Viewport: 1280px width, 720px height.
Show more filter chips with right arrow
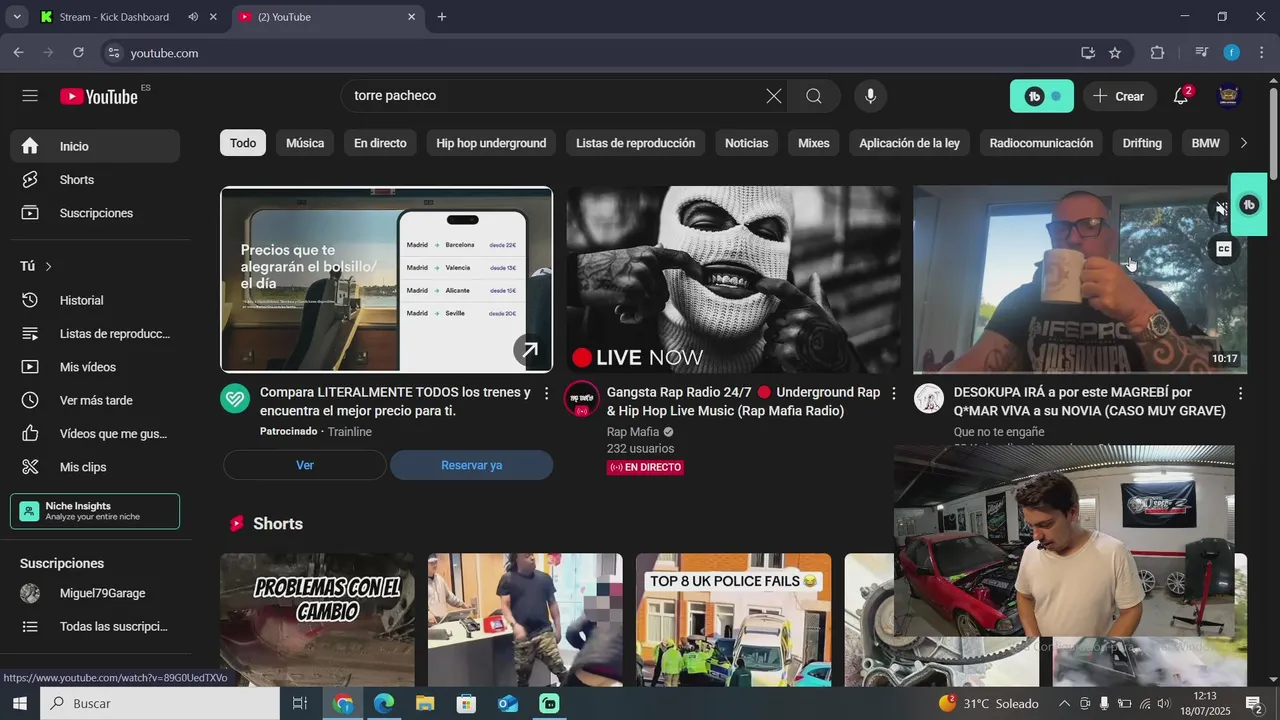(1243, 143)
